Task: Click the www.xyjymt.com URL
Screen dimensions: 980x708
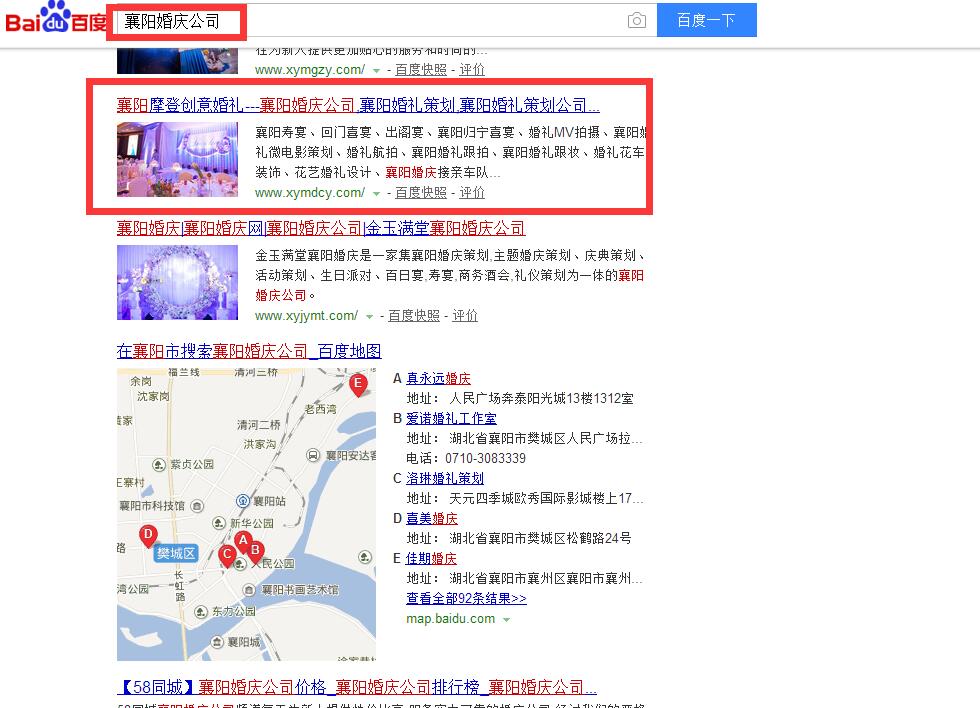Action: [x=307, y=316]
